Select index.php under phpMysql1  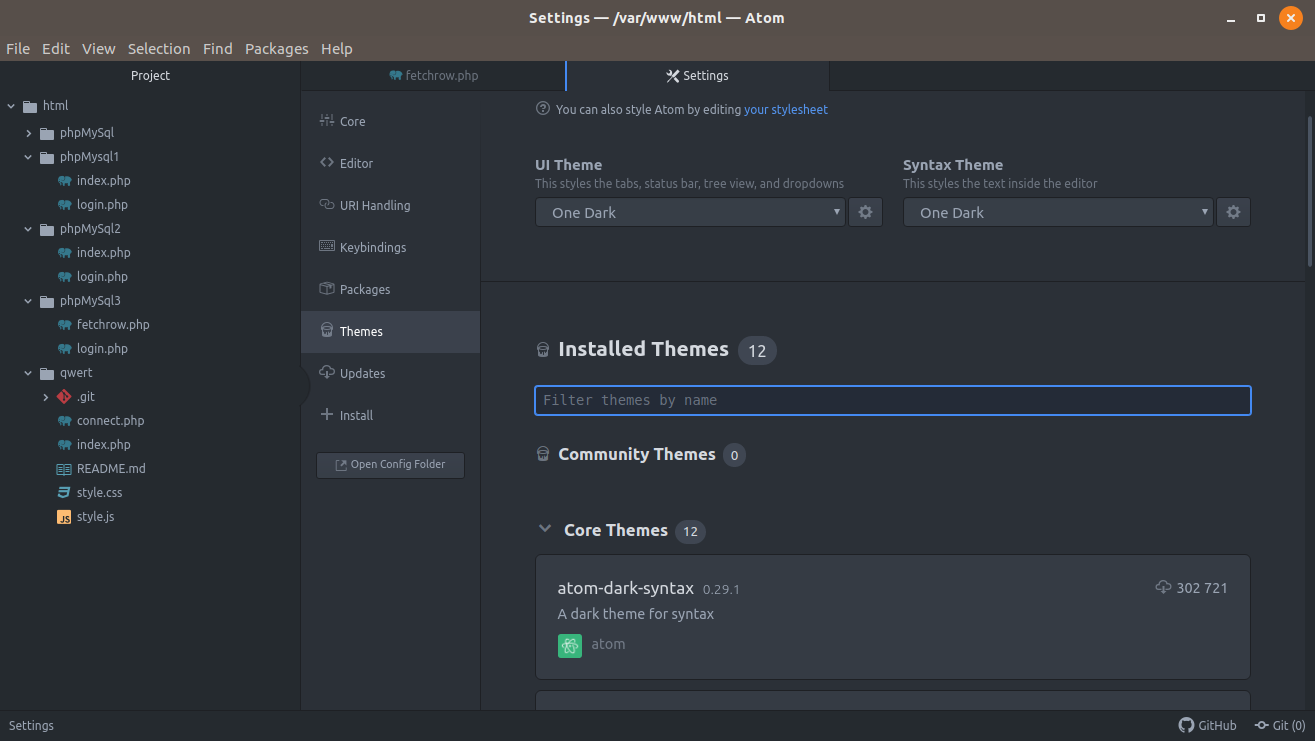pos(103,181)
